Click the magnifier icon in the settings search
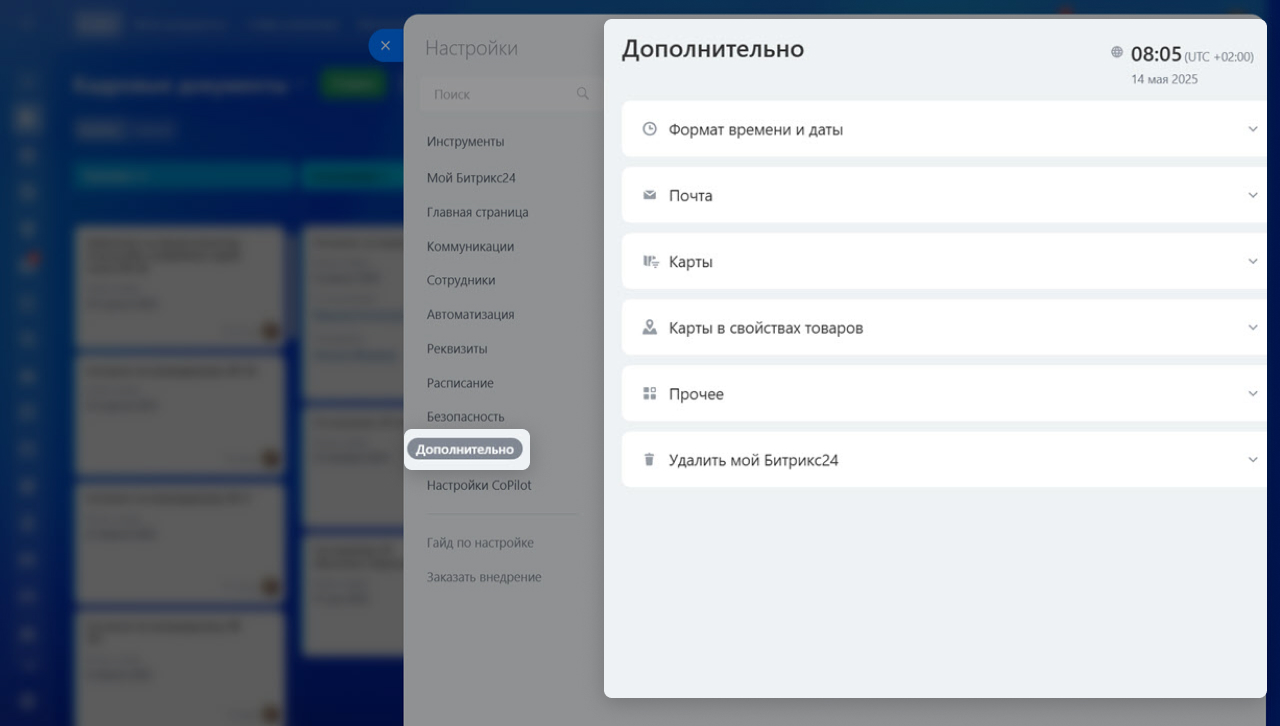Screen dimensions: 1280x726 coord(583,94)
